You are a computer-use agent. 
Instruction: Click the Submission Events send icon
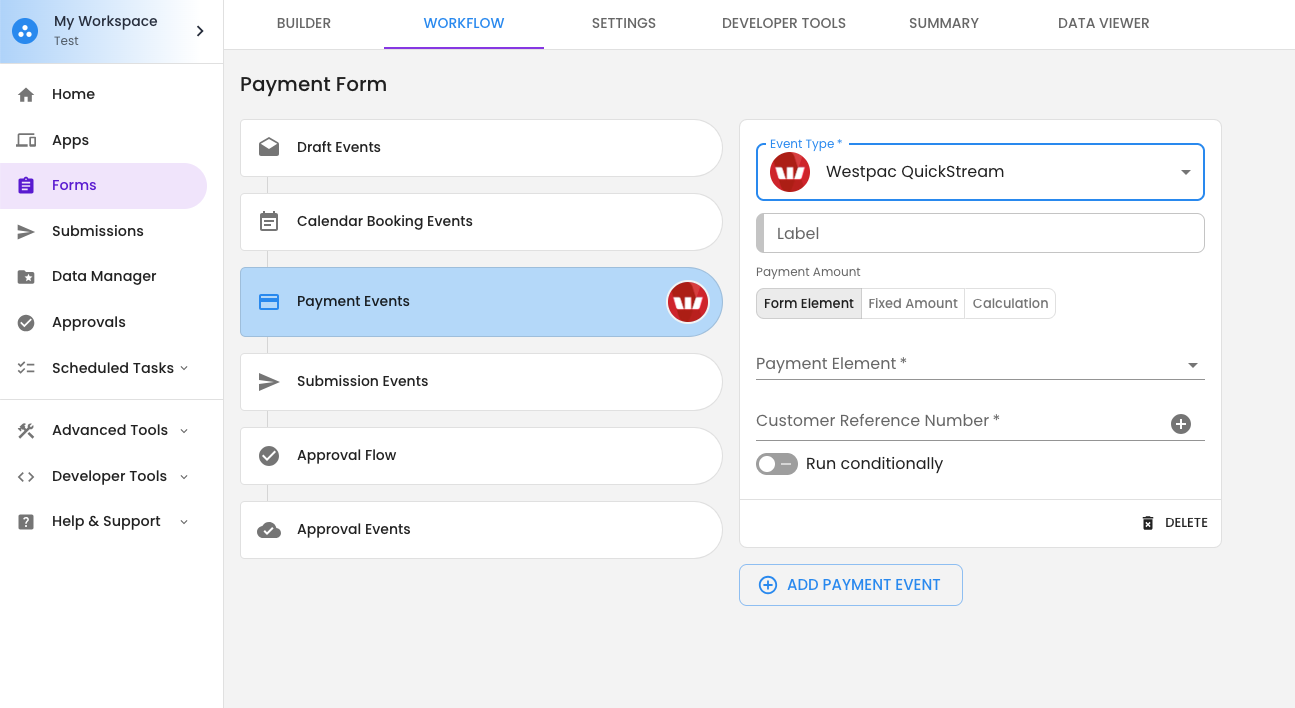(269, 381)
